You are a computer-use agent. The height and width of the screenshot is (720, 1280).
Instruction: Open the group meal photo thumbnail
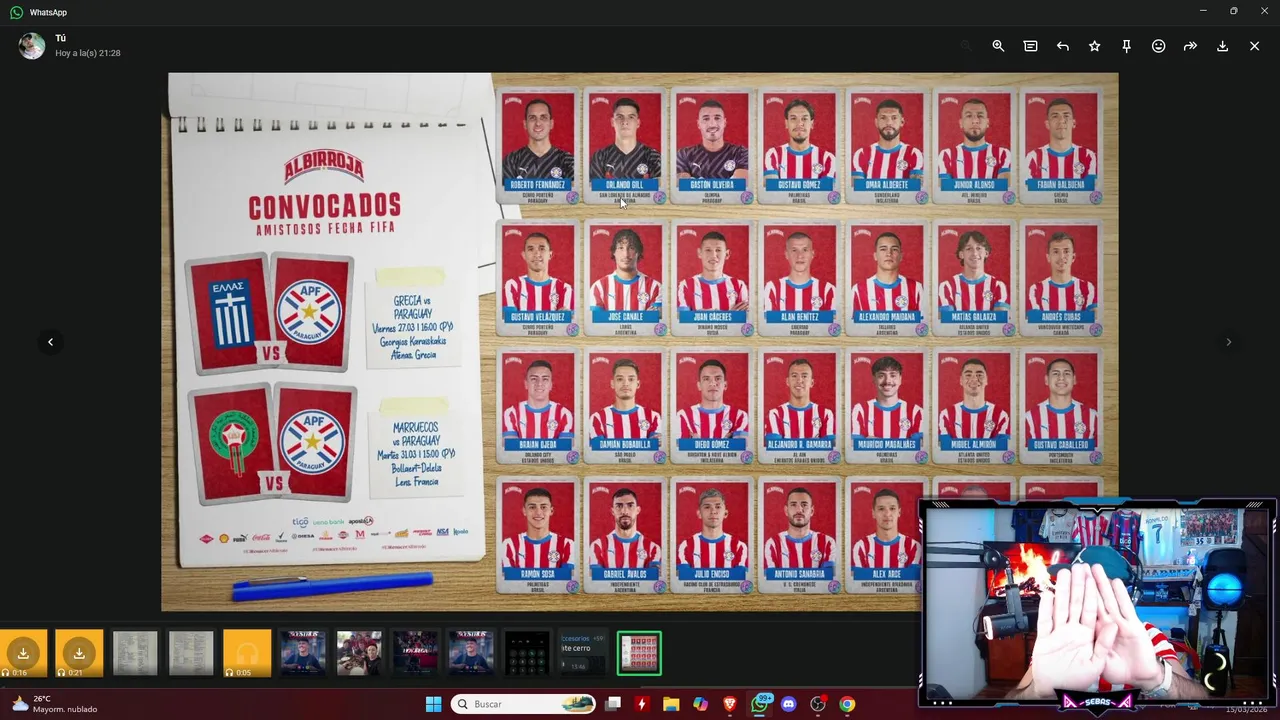(x=359, y=654)
